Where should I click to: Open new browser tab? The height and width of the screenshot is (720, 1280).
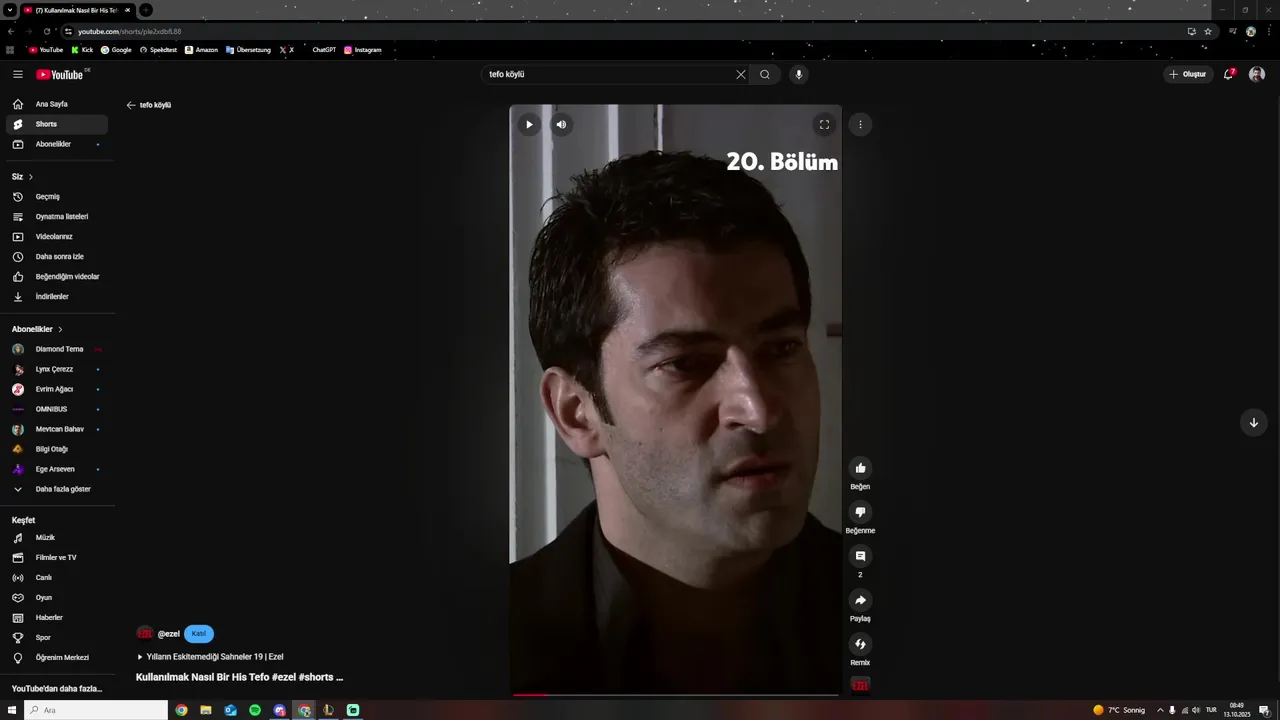click(145, 10)
